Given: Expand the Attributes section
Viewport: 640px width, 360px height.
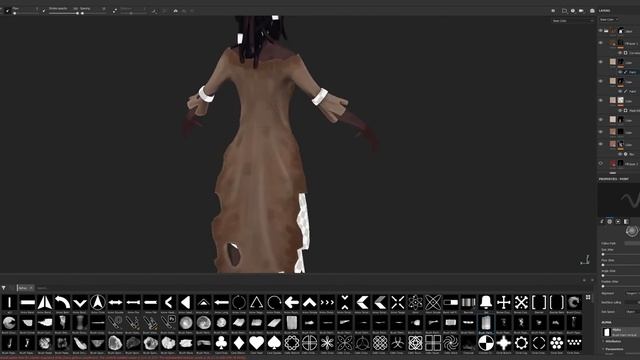Looking at the screenshot, I should point(613,341).
